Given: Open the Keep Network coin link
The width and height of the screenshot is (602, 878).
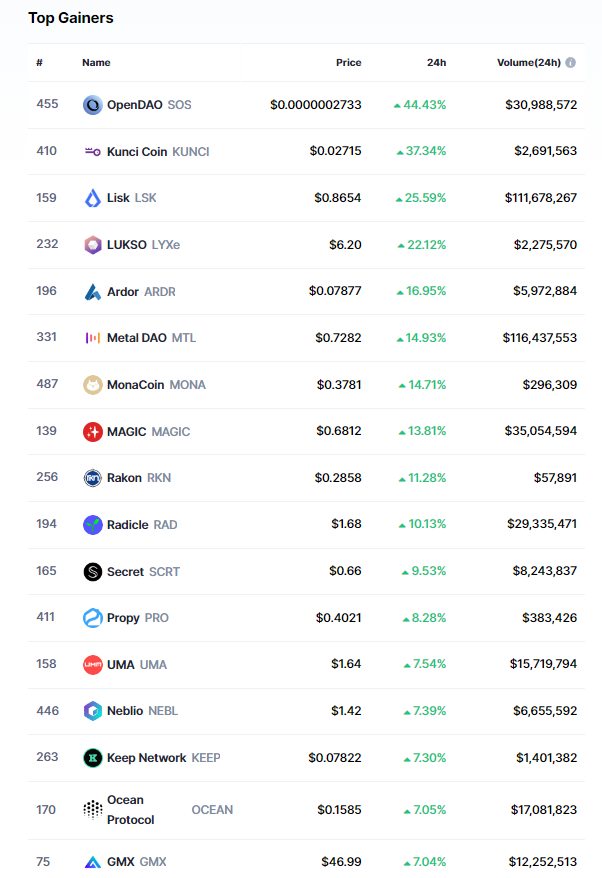Looking at the screenshot, I should (146, 758).
